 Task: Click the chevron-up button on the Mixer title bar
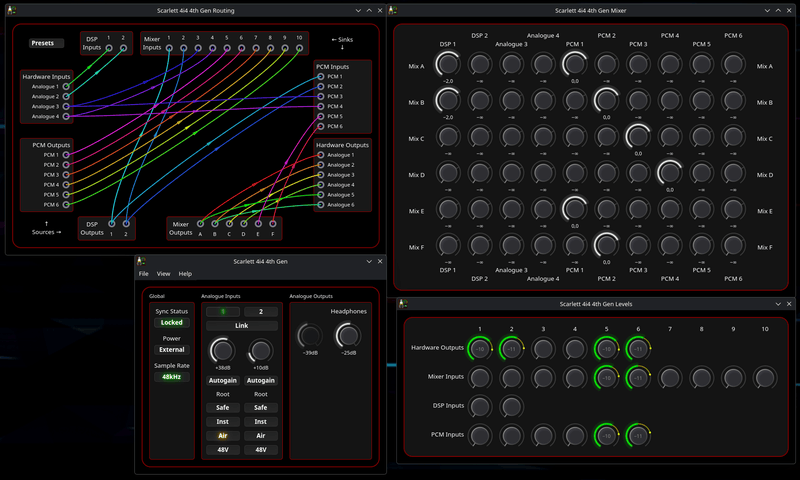pyautogui.click(x=779, y=10)
